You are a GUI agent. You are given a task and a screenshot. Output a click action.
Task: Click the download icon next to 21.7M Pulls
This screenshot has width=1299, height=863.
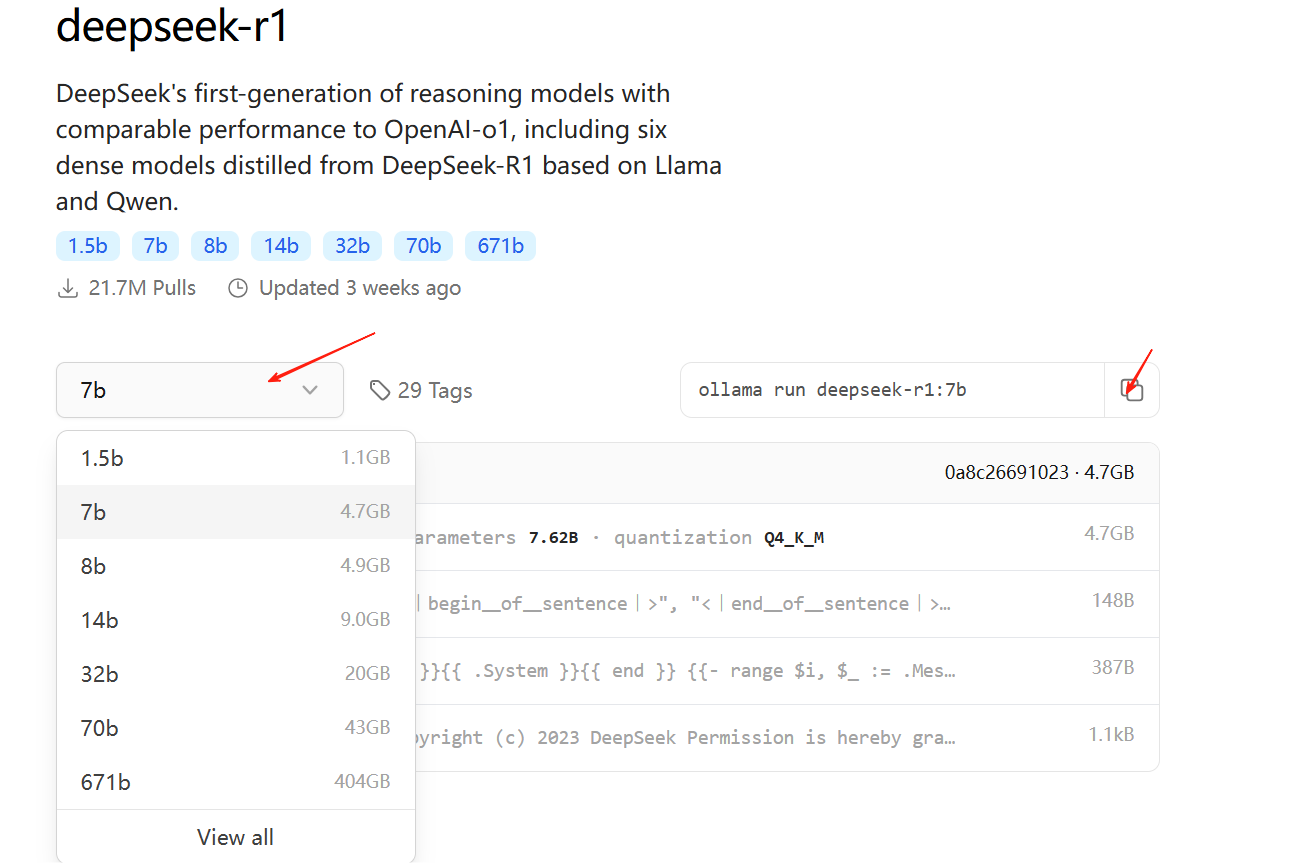[68, 288]
